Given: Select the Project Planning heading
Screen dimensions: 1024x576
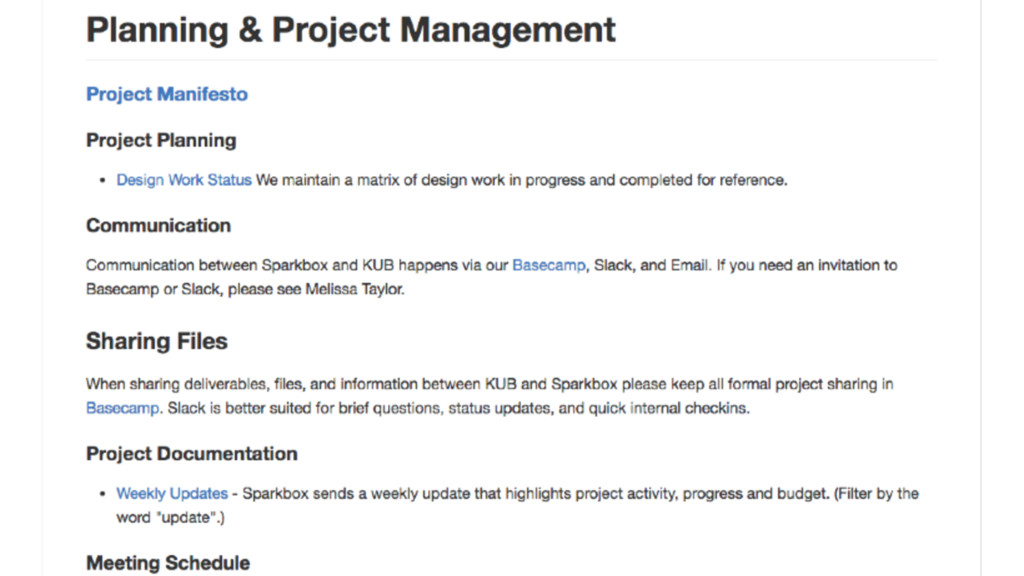Looking at the screenshot, I should click(x=161, y=140).
